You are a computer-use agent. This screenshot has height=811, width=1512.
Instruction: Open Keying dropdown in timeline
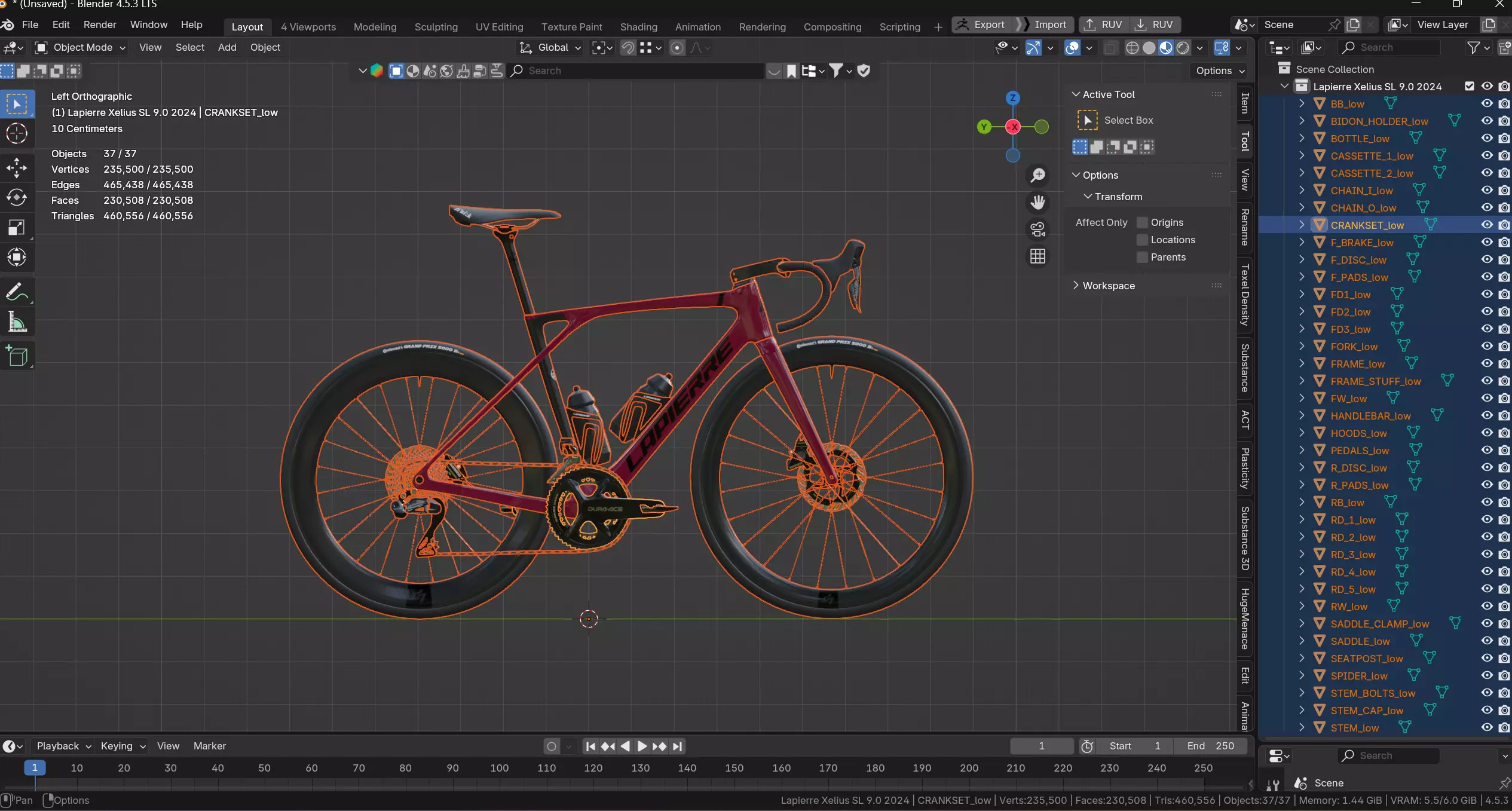tap(123, 746)
